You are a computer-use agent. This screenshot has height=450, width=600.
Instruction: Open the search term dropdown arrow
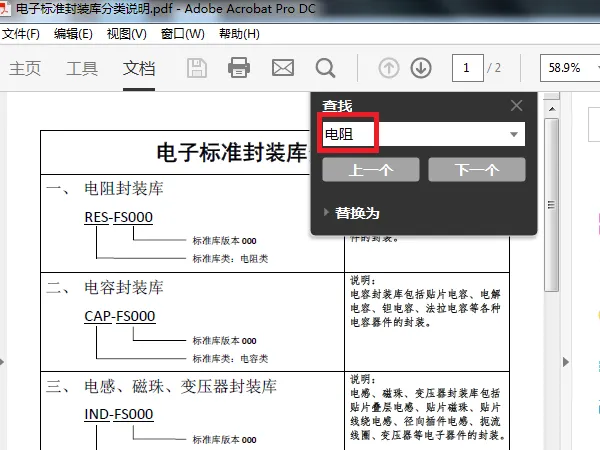(x=514, y=134)
